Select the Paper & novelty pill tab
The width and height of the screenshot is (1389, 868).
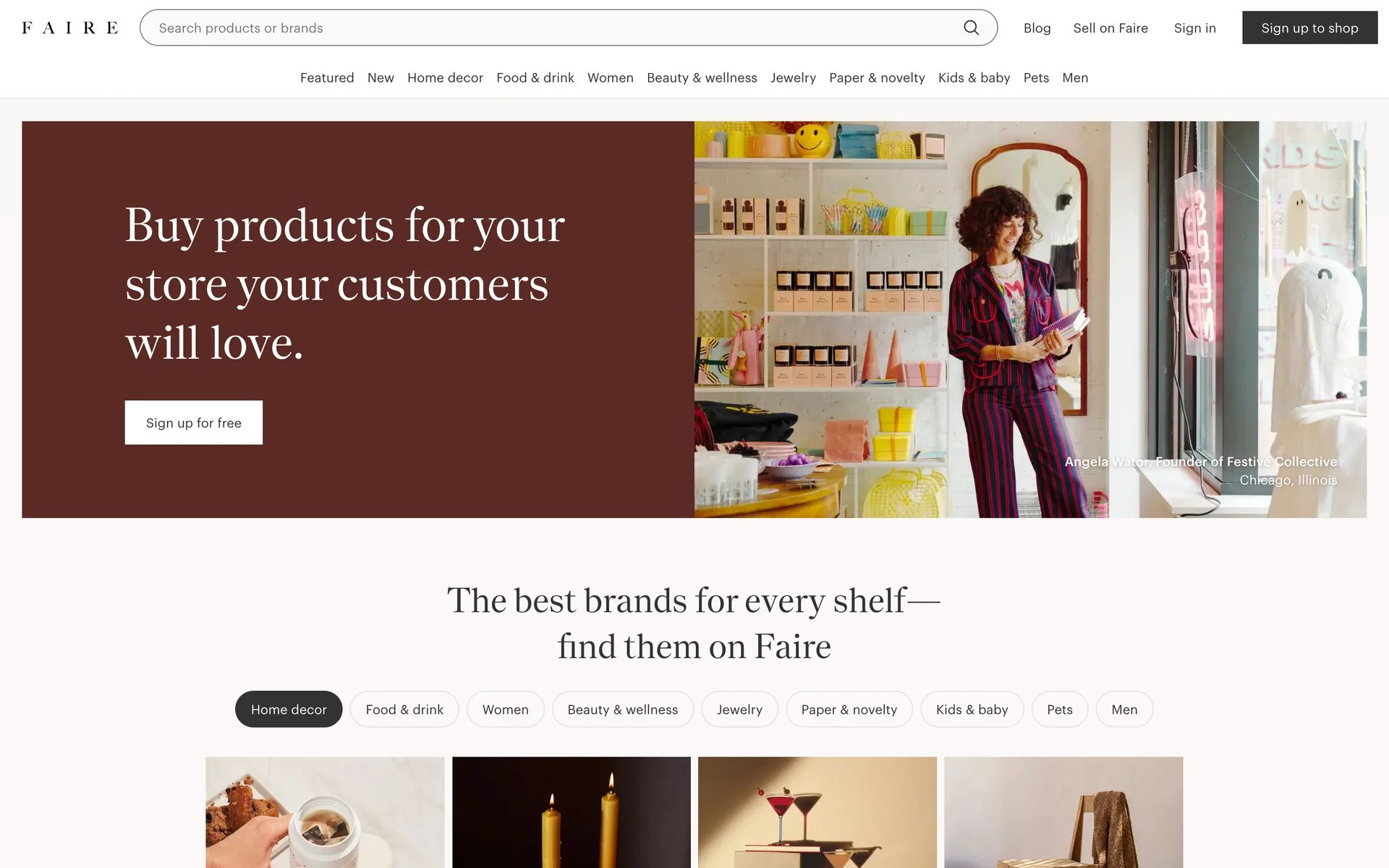pos(849,710)
